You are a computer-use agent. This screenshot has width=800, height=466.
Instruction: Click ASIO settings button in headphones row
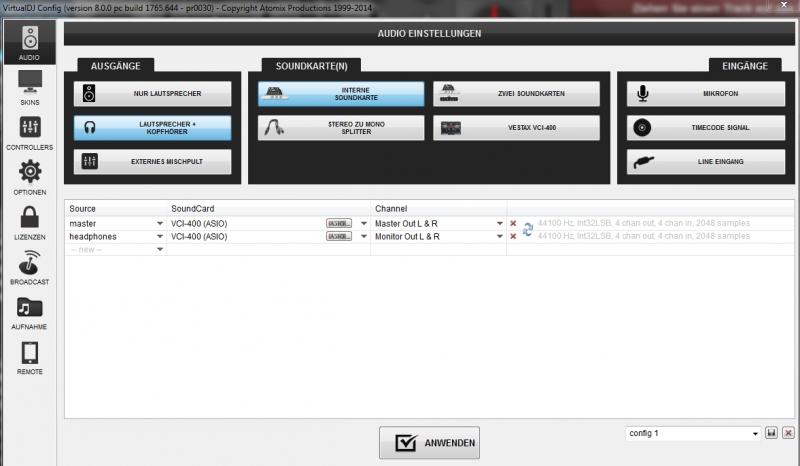tap(339, 236)
